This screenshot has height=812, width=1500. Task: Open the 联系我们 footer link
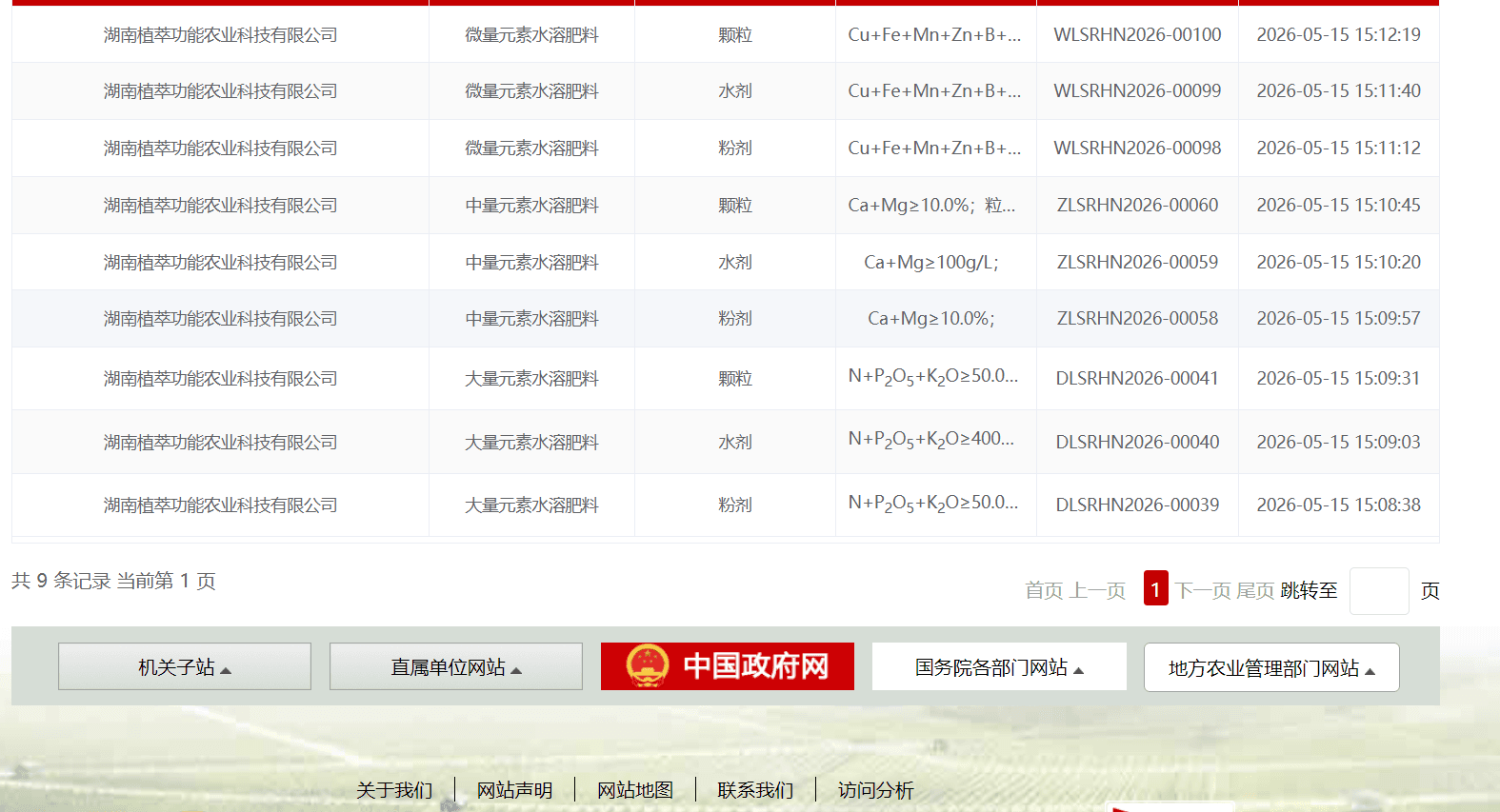pyautogui.click(x=755, y=790)
